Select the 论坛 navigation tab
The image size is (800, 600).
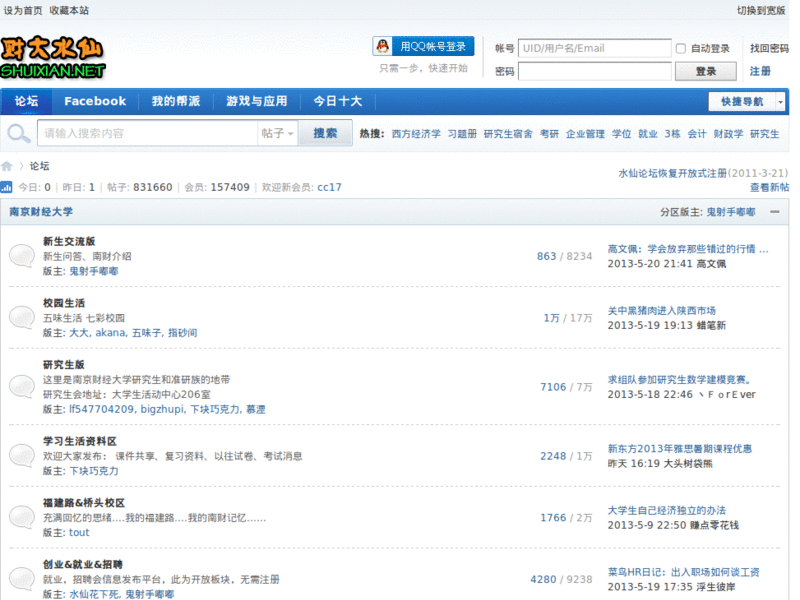point(26,101)
